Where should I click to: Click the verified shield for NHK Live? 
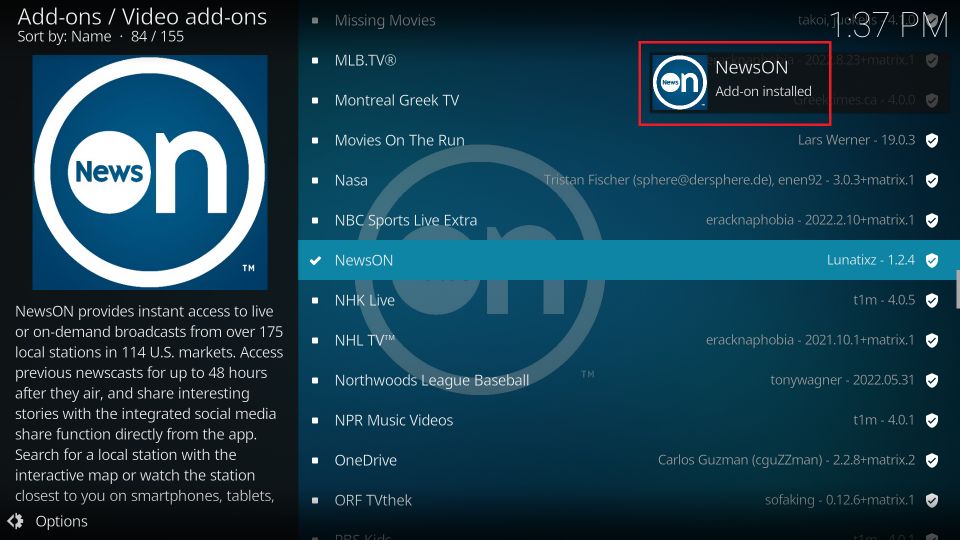pyautogui.click(x=931, y=300)
